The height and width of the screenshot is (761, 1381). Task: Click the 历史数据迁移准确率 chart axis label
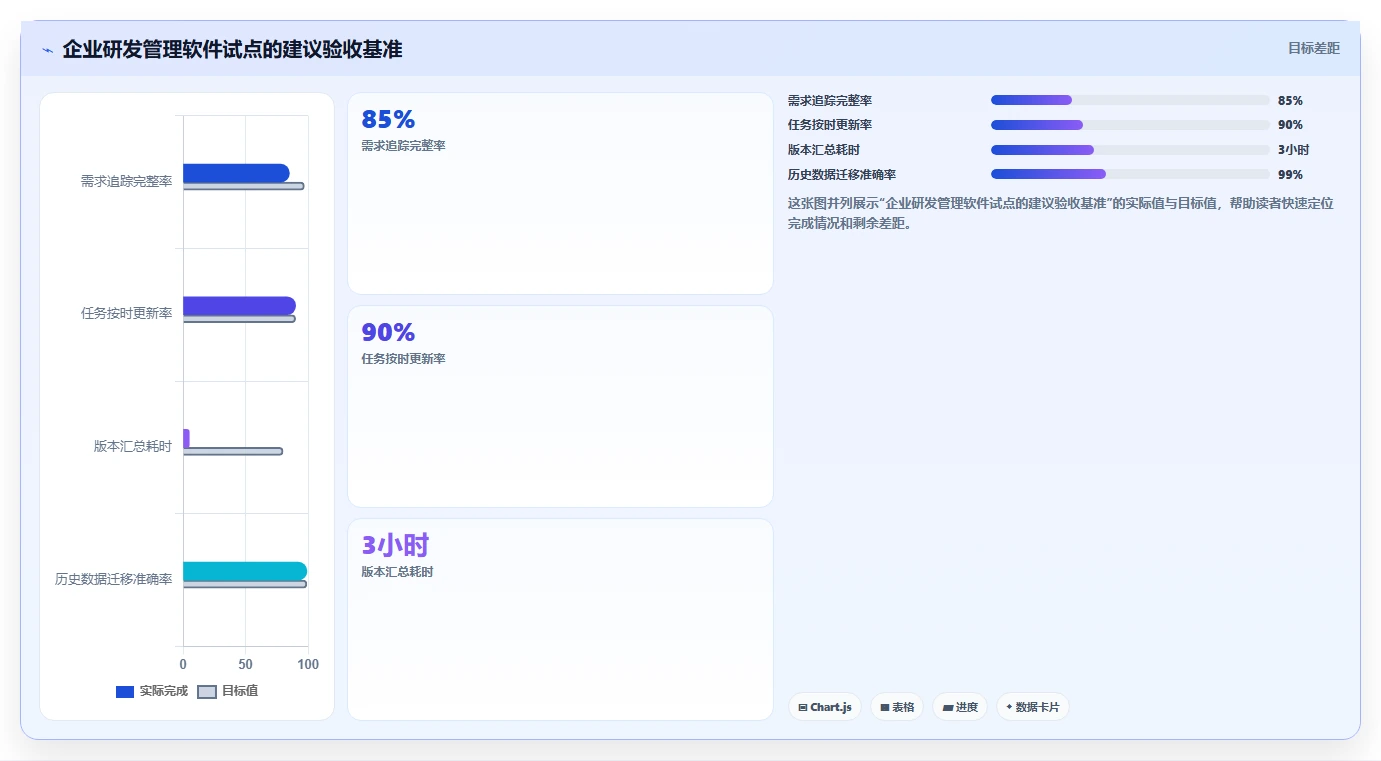[x=113, y=579]
